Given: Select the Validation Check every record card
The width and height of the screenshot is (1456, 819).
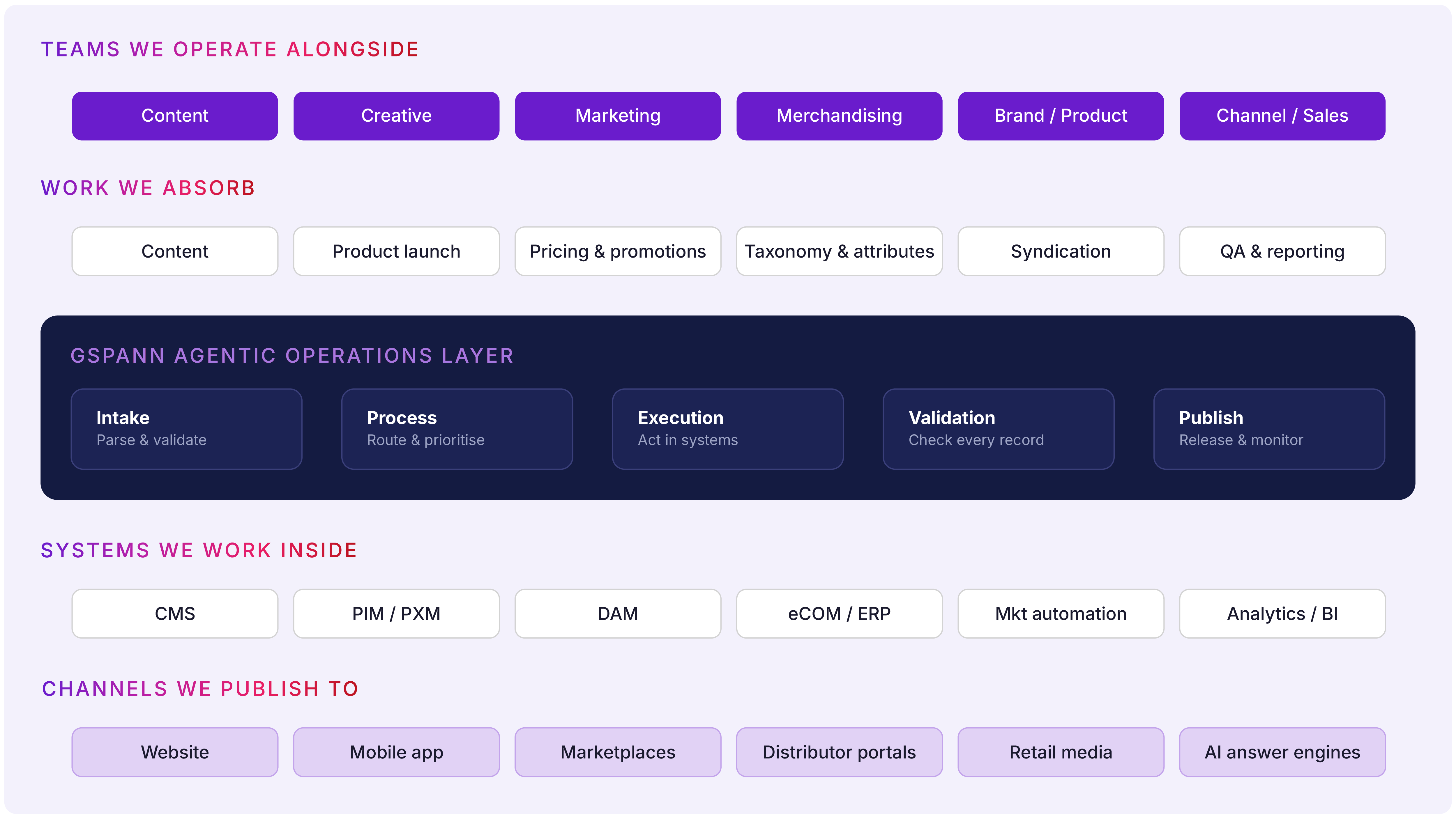Looking at the screenshot, I should (x=999, y=429).
